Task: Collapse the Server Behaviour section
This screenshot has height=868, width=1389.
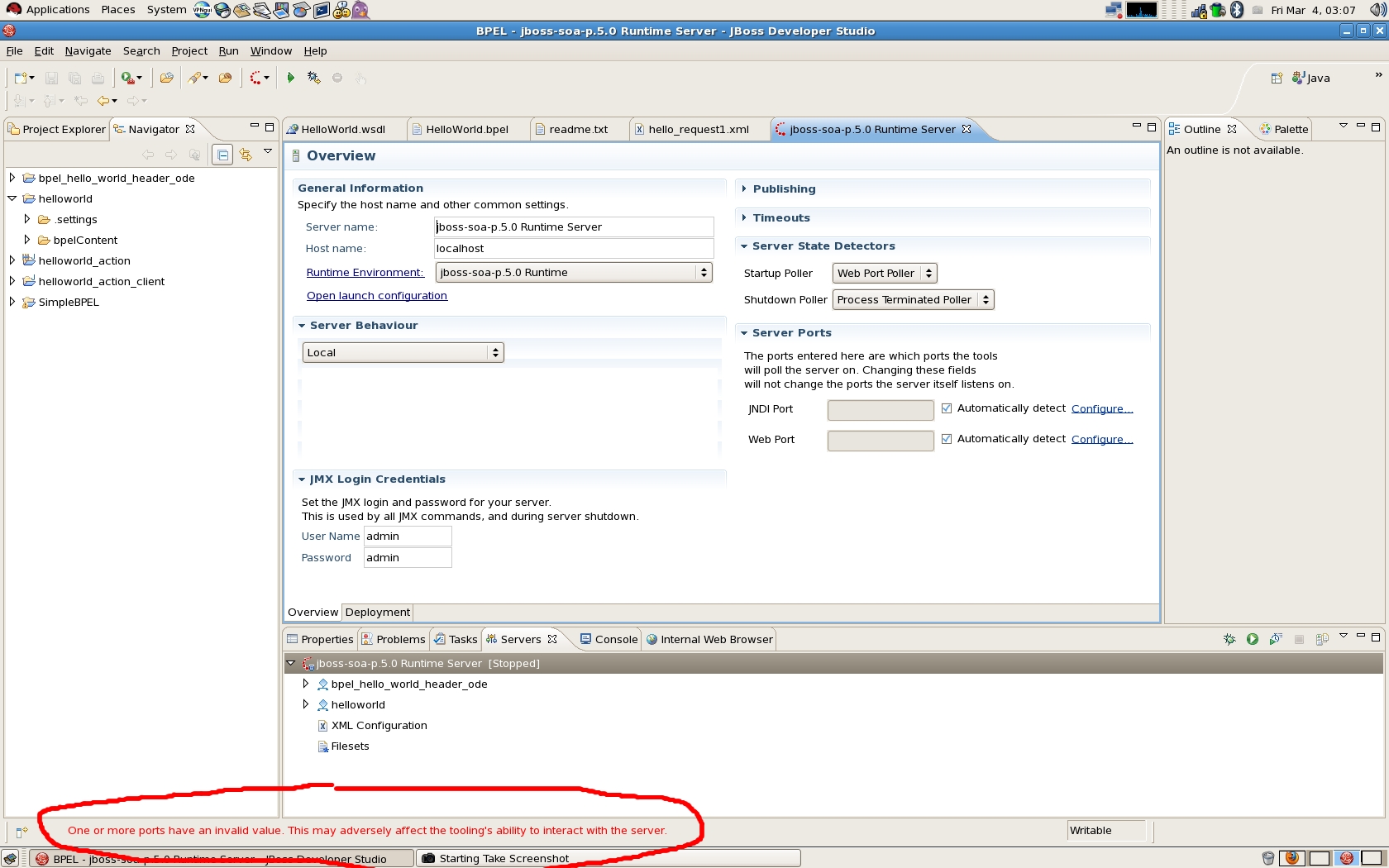Action: tap(302, 326)
